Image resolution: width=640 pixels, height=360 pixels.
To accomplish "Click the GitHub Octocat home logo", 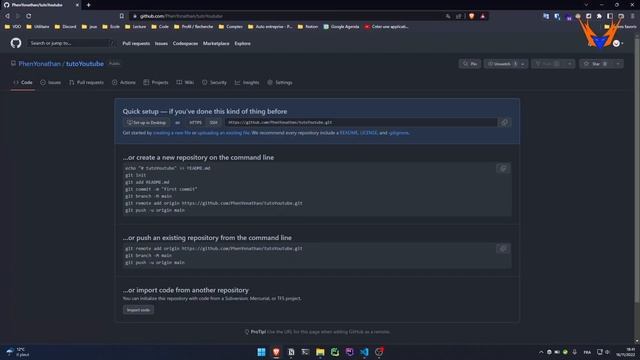I will click(16, 43).
